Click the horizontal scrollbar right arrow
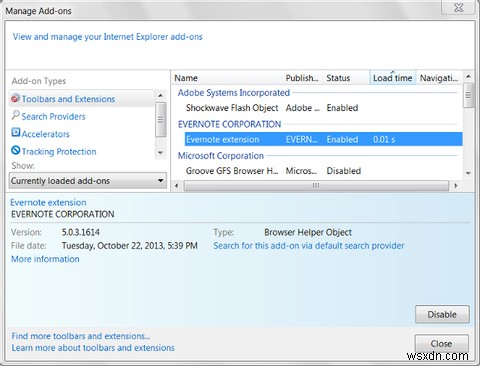 click(456, 185)
